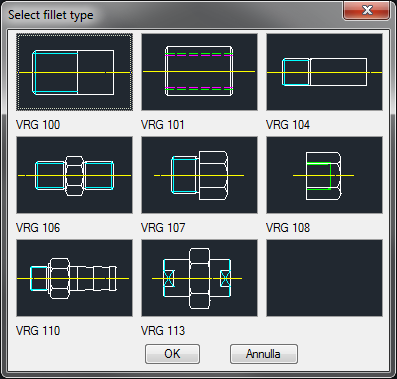Click the VRG 110 label text

38,331
